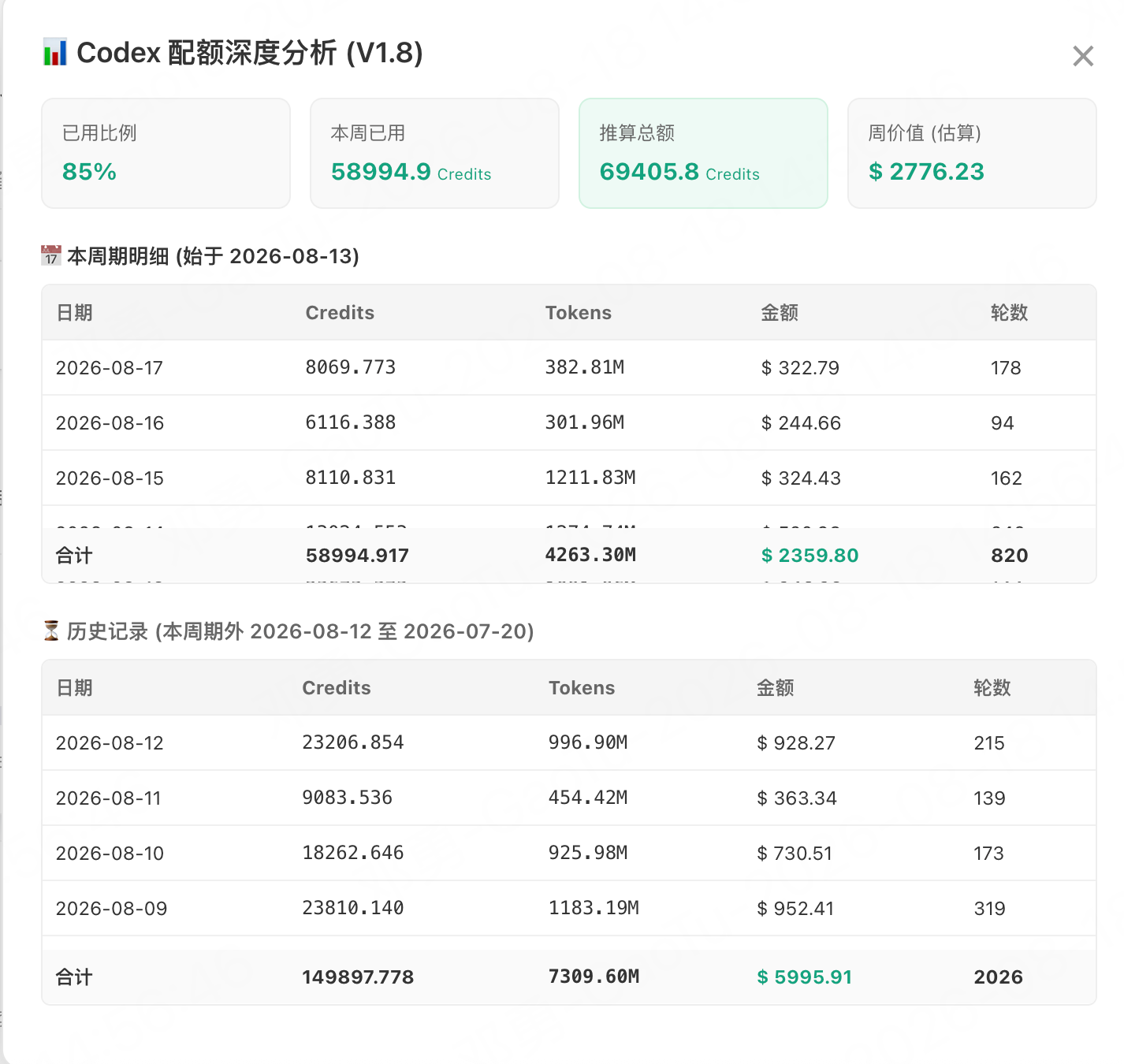This screenshot has height=1064, width=1124.
Task: Click credits value 6116.388
Action: pos(351,422)
